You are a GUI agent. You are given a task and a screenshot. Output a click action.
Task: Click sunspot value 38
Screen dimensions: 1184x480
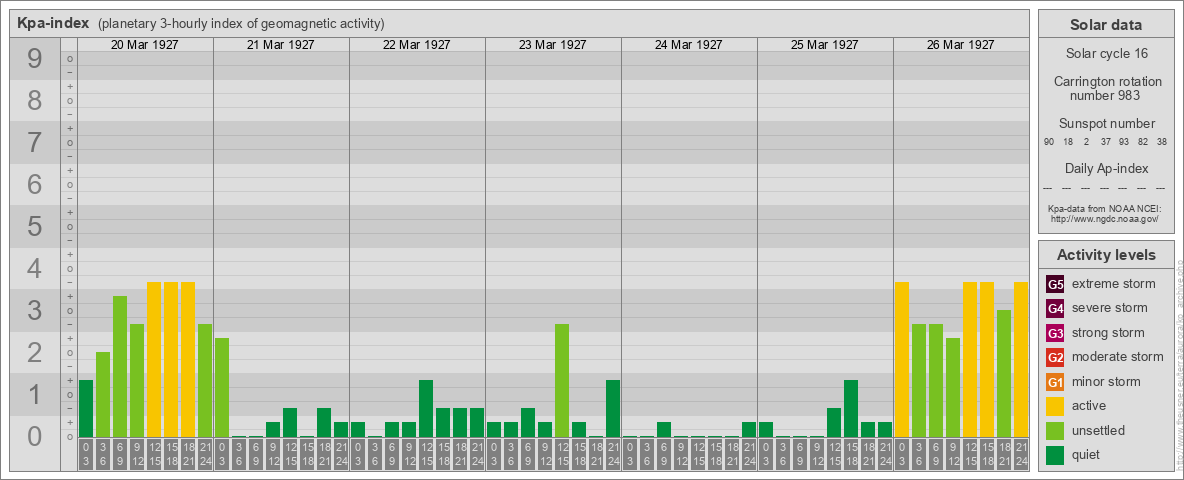coord(1161,143)
